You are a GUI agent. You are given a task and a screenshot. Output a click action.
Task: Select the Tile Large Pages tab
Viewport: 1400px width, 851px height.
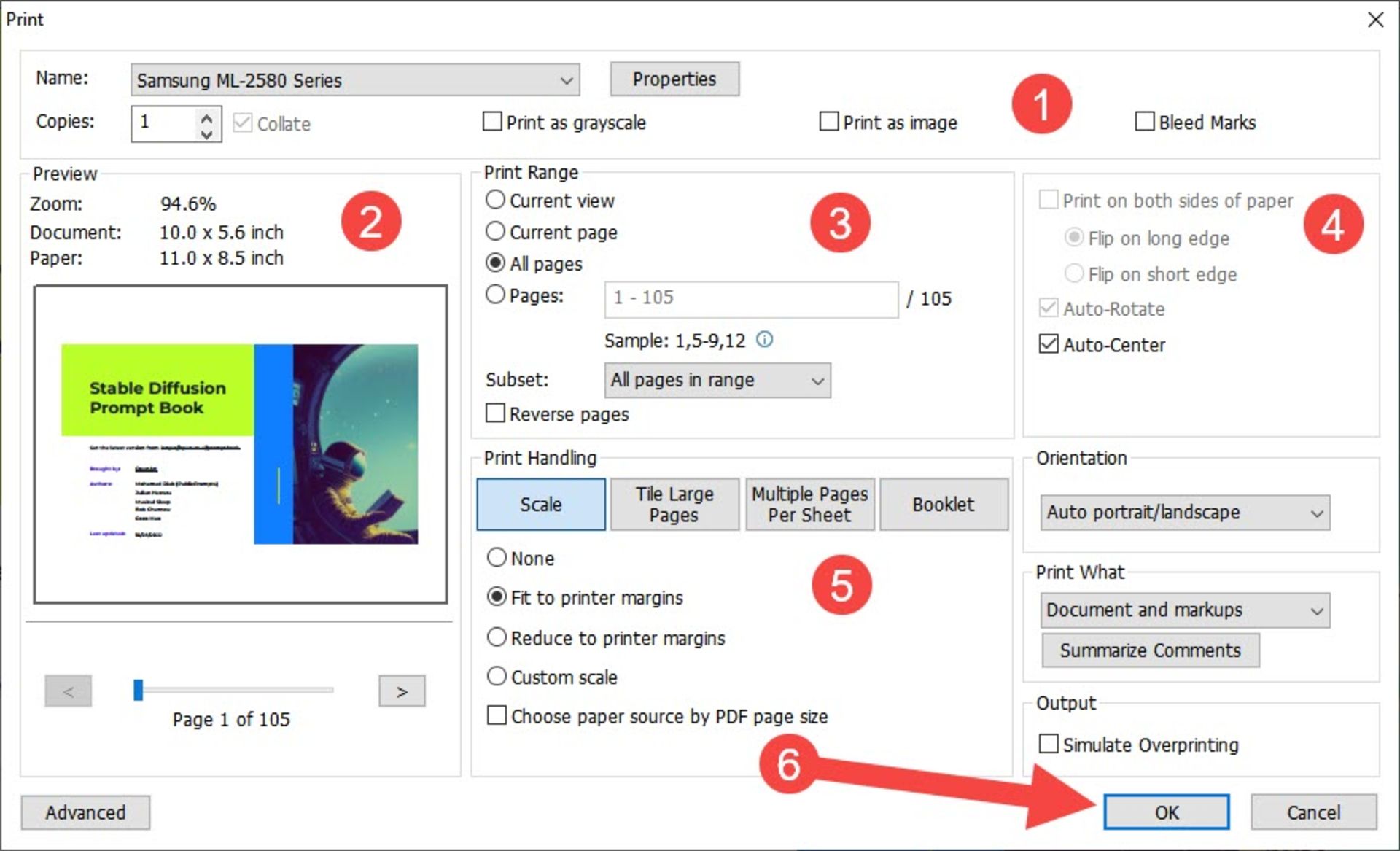point(674,505)
